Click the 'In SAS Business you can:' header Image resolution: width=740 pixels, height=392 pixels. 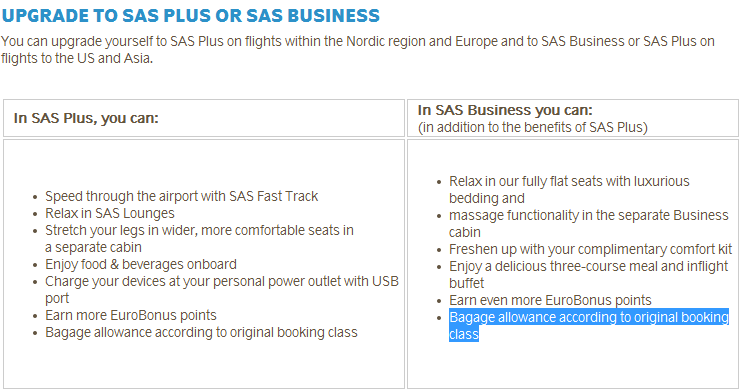(x=505, y=110)
